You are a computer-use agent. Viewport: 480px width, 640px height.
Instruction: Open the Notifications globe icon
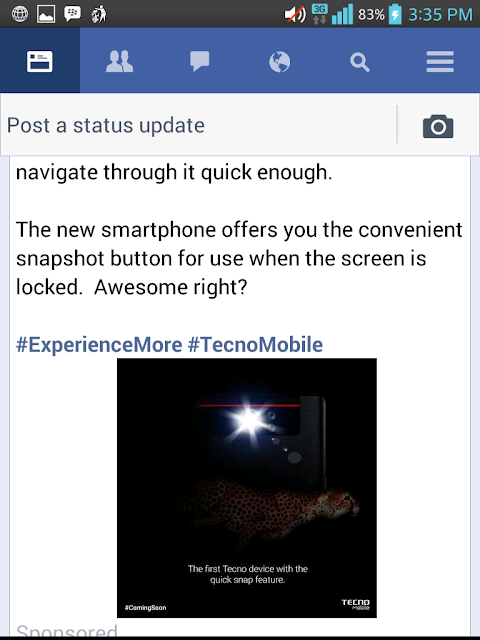click(x=280, y=62)
